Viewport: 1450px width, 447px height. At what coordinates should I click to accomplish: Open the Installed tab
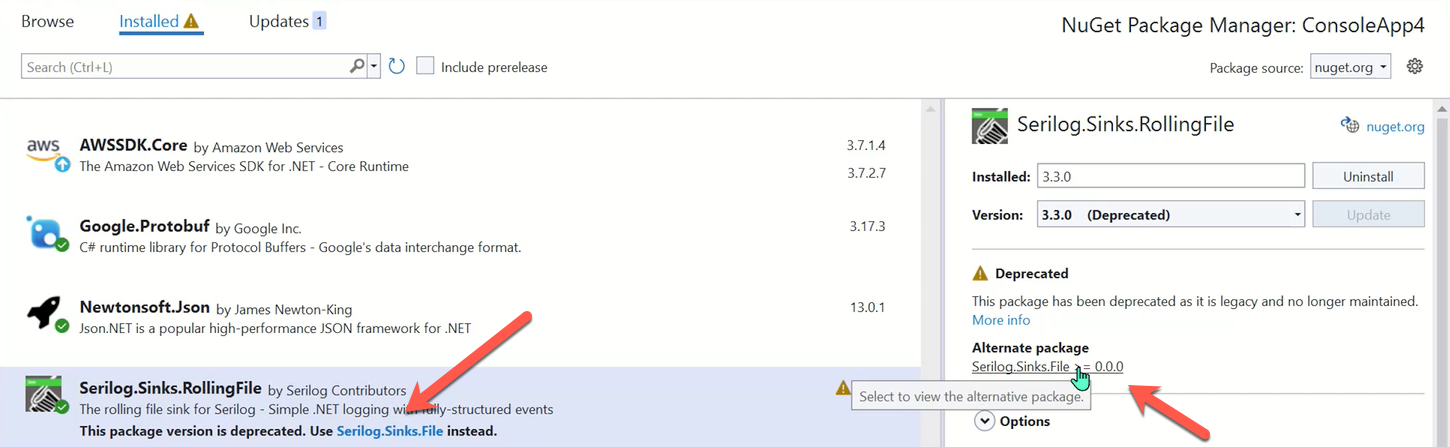point(160,21)
